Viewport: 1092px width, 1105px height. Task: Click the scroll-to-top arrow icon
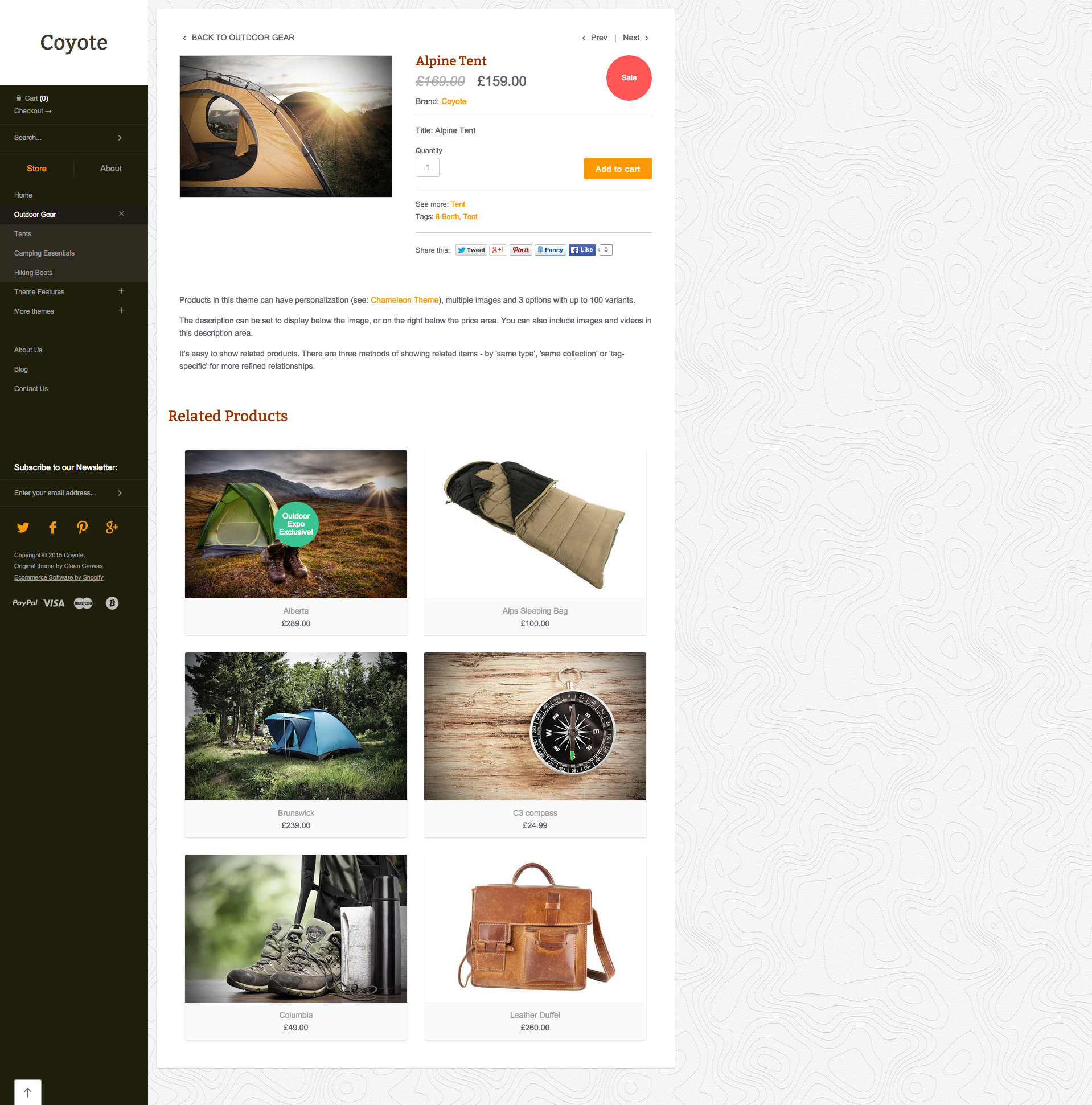[27, 1092]
